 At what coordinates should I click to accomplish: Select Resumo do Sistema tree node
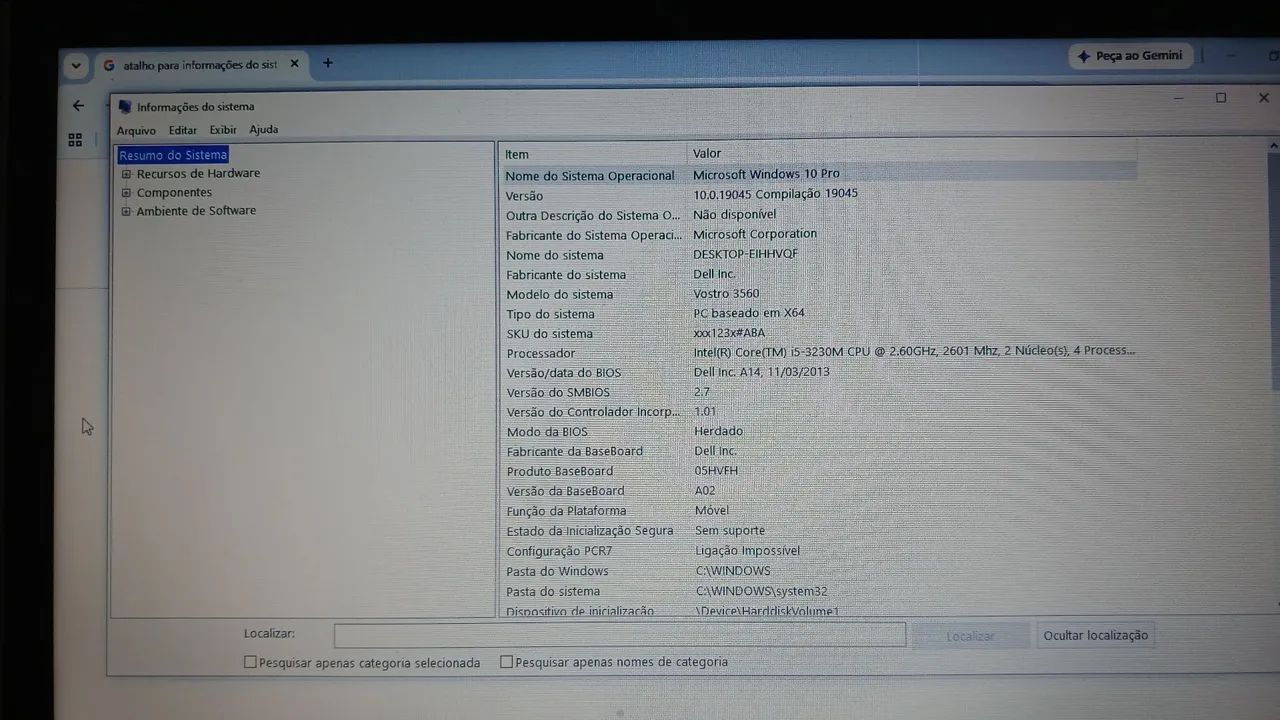coord(173,155)
